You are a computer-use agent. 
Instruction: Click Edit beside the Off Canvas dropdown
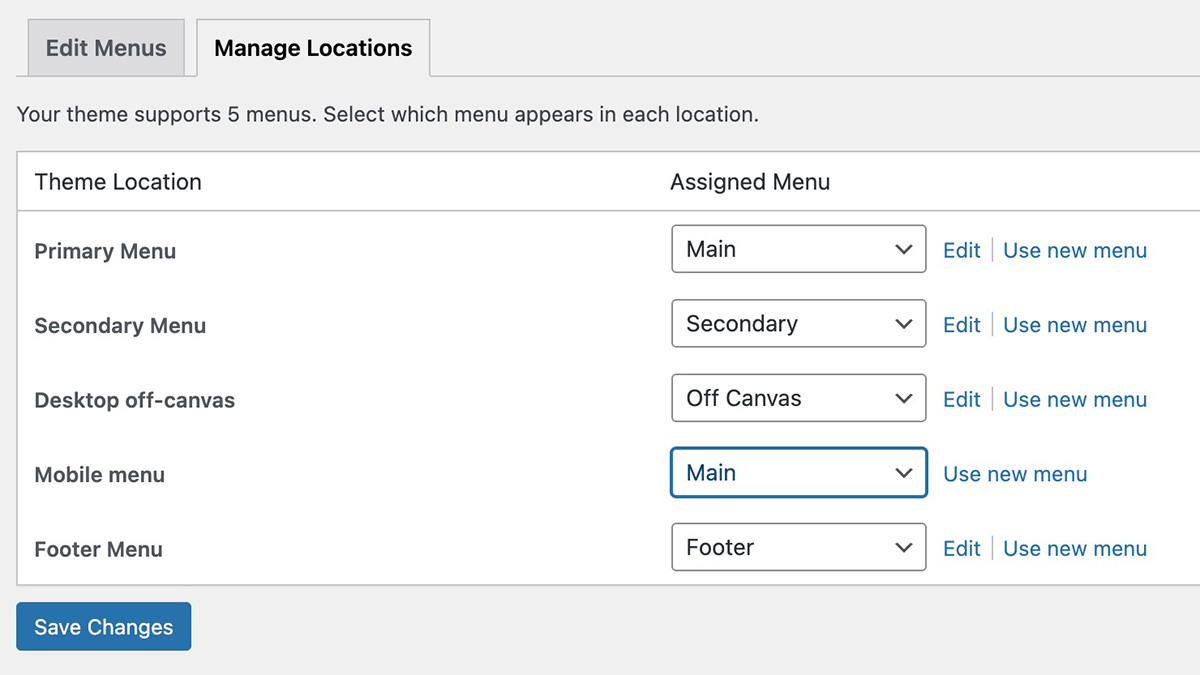961,399
